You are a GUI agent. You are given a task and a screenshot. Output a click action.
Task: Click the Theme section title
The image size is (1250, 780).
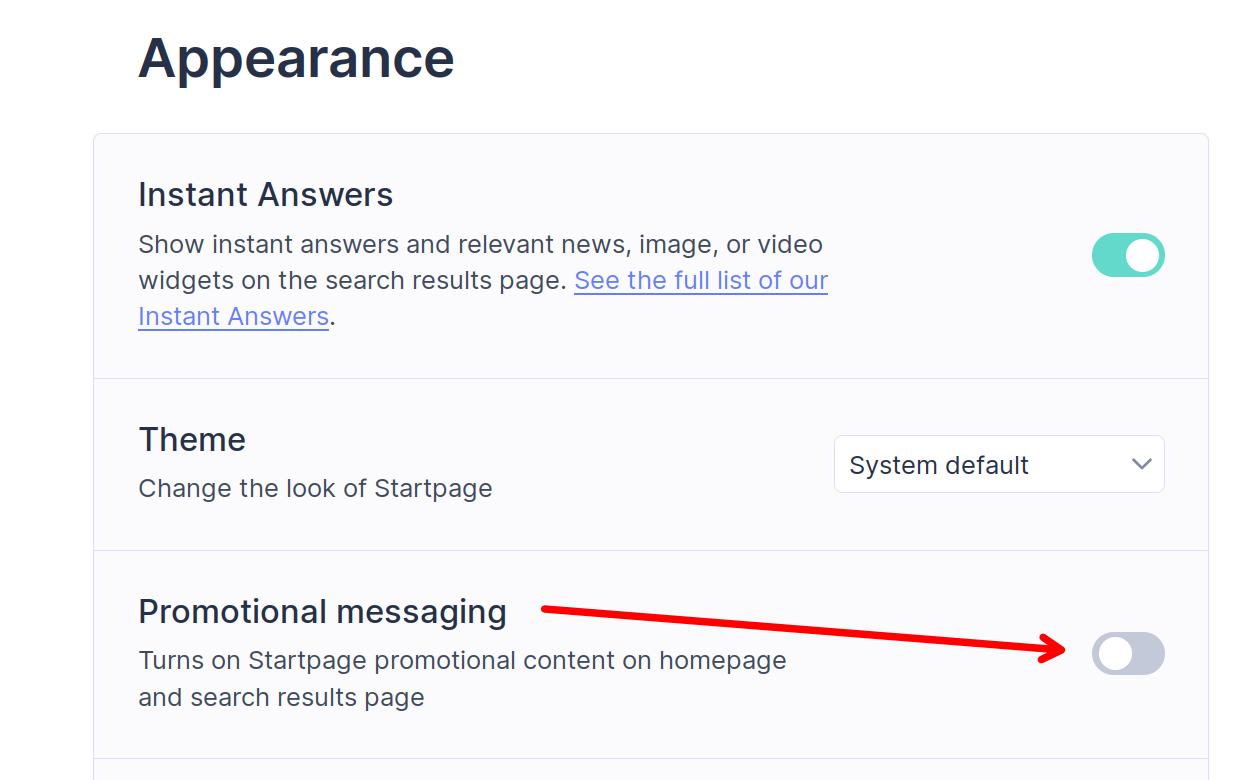tap(192, 439)
